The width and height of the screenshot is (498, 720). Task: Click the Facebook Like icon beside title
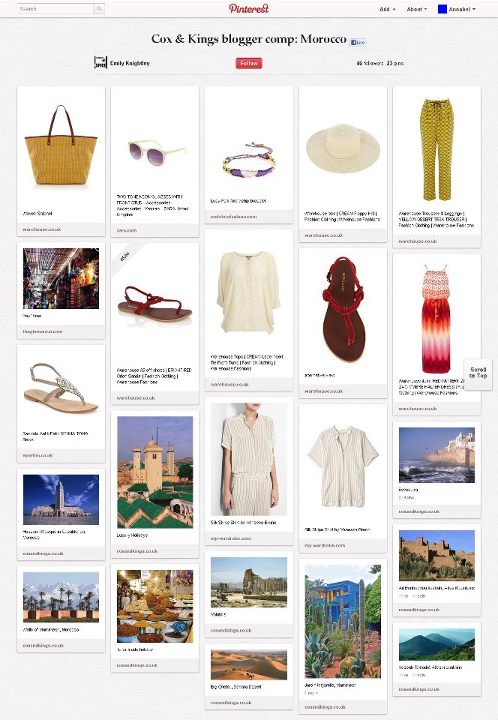pyautogui.click(x=358, y=42)
